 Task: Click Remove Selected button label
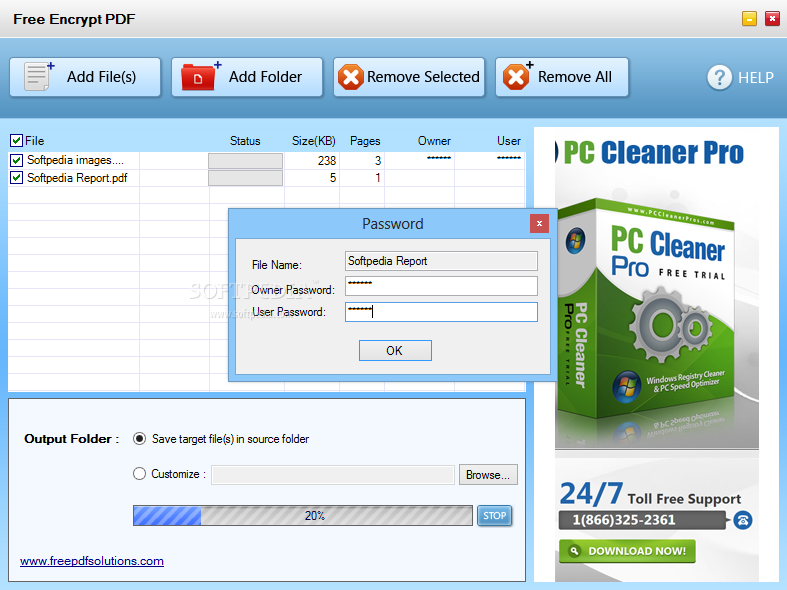coord(423,77)
